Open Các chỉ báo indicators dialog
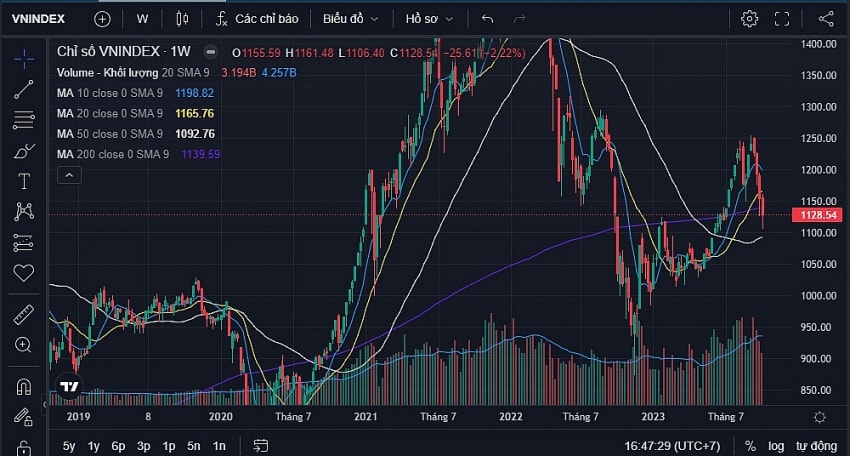Viewport: 850px width, 456px height. (257, 19)
